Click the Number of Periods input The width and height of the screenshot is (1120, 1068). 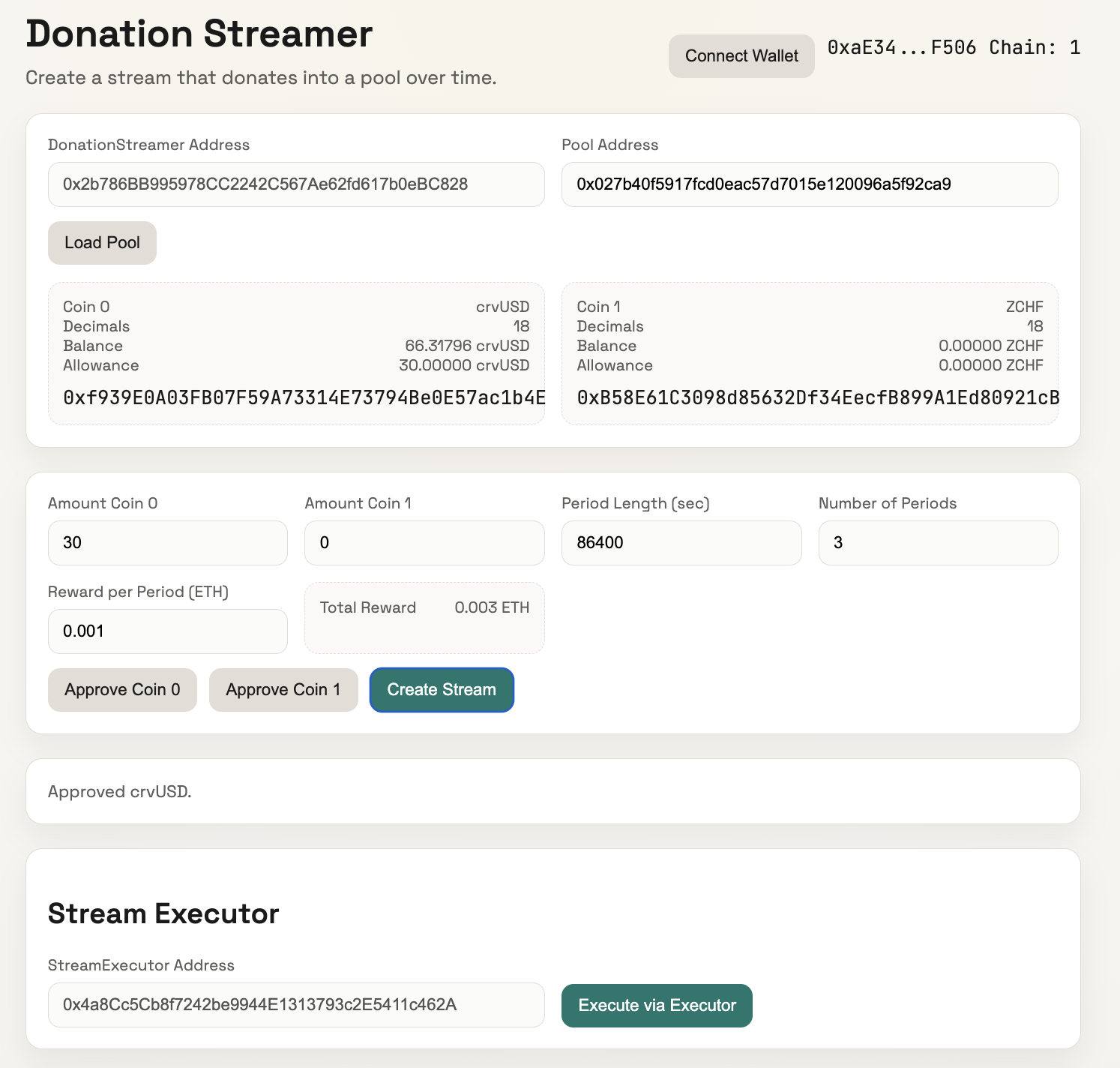click(x=937, y=543)
